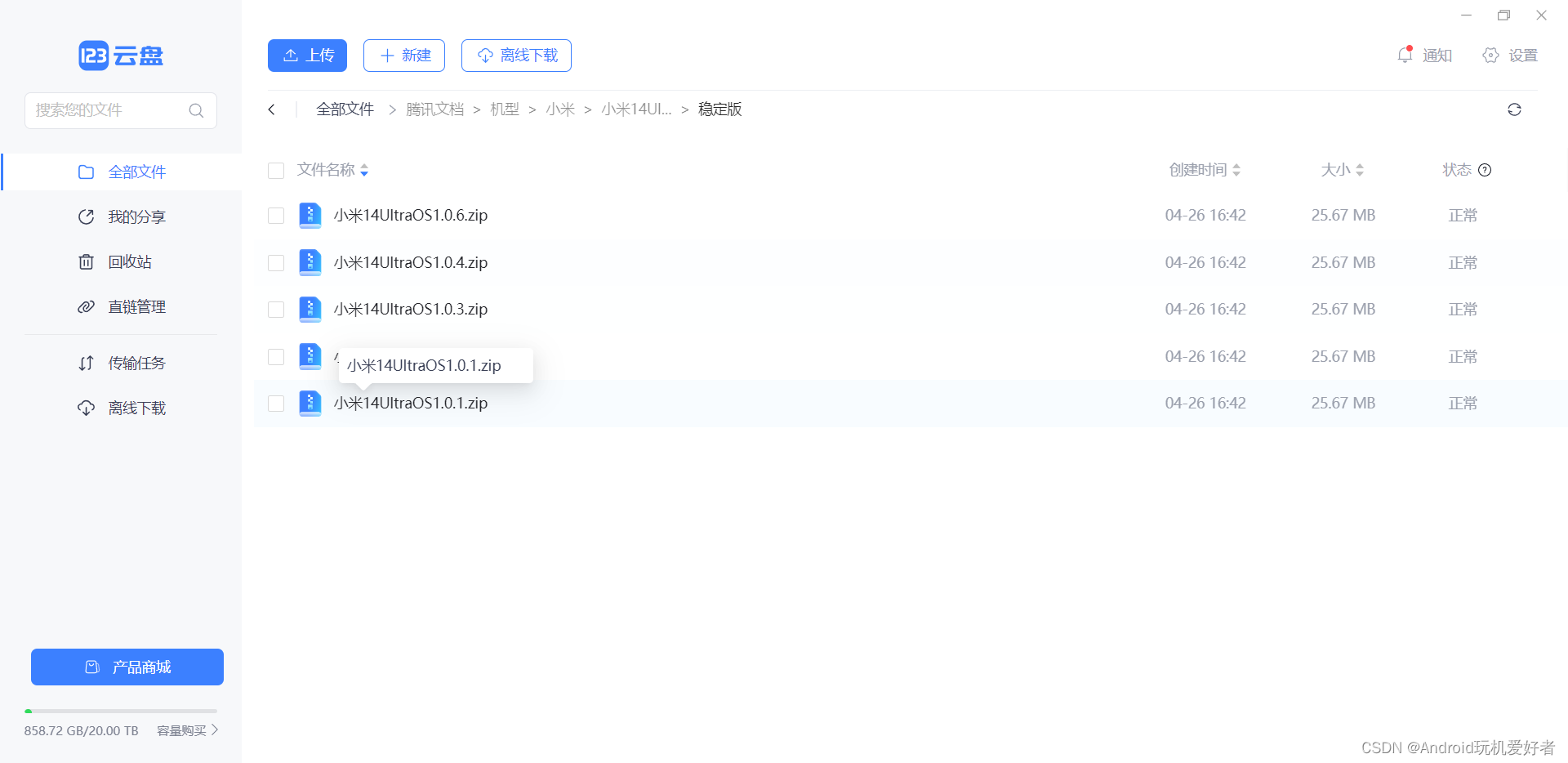Click 04-26 16:42 time of 小米14UltraOS1.0.4.zip

1205,263
